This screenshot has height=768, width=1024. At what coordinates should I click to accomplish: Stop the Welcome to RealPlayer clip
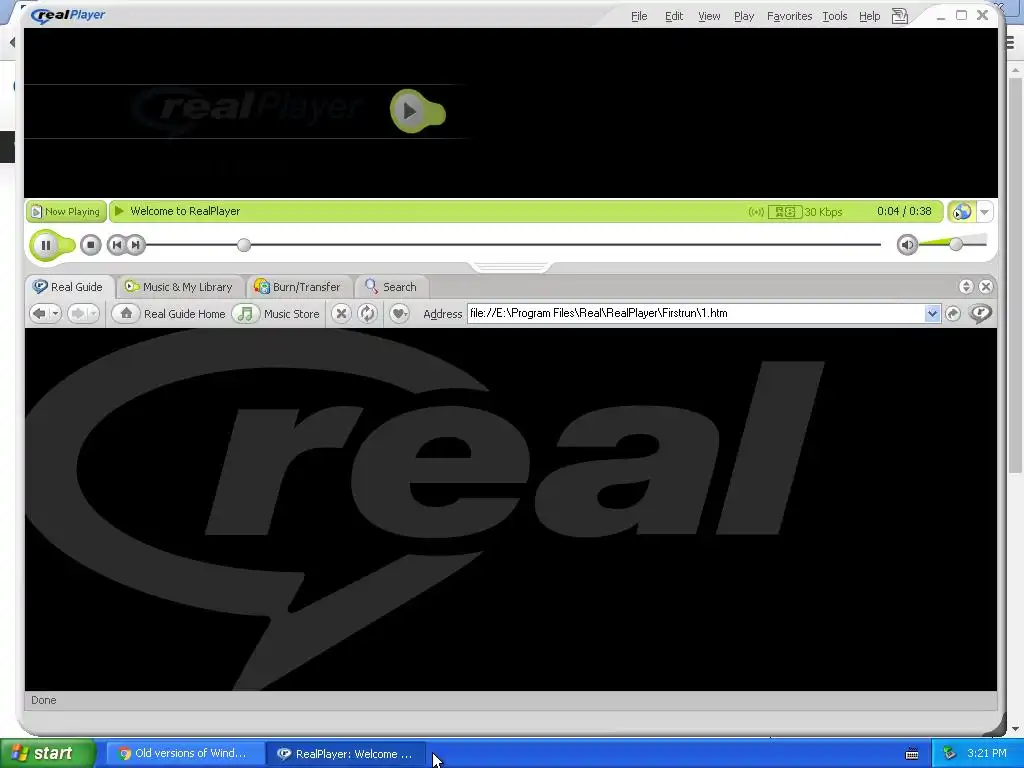pos(91,245)
